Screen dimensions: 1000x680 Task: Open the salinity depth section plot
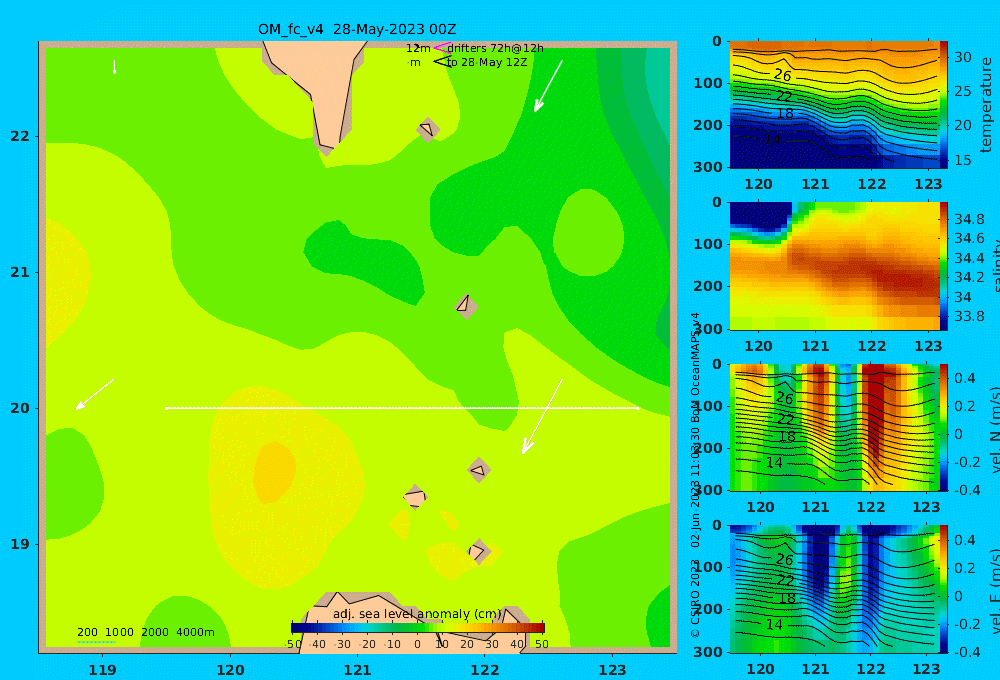pyautogui.click(x=834, y=266)
